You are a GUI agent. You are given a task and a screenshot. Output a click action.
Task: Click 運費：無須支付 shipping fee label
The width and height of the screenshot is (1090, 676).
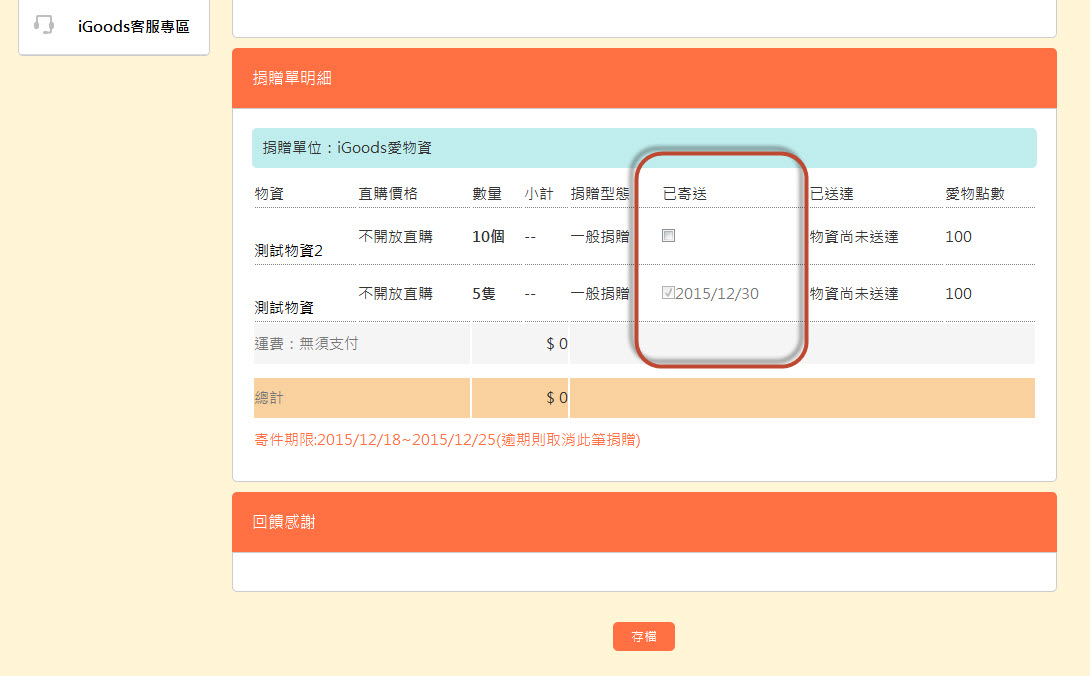point(306,344)
